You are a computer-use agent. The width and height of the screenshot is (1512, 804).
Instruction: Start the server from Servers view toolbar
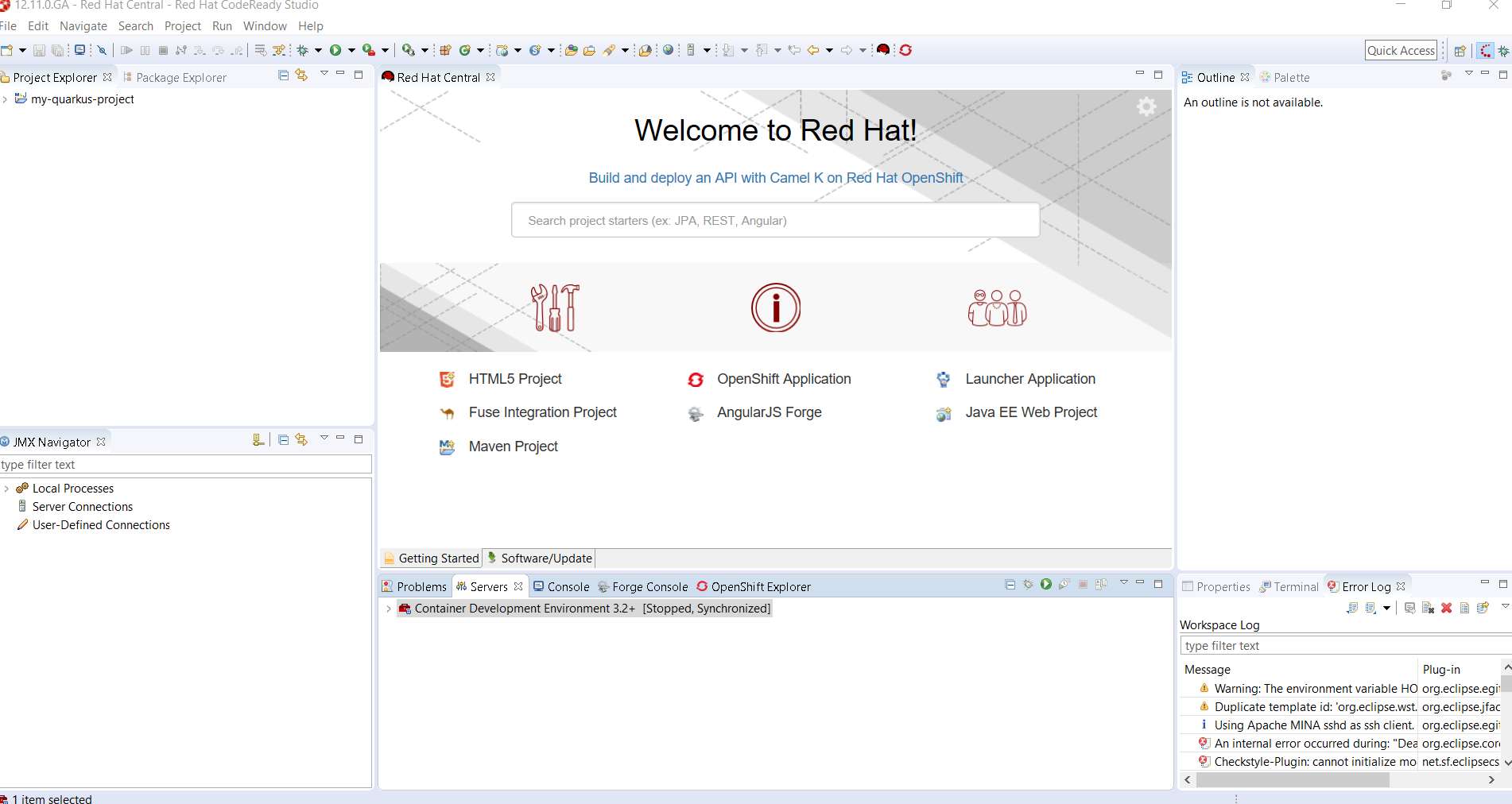point(1046,585)
